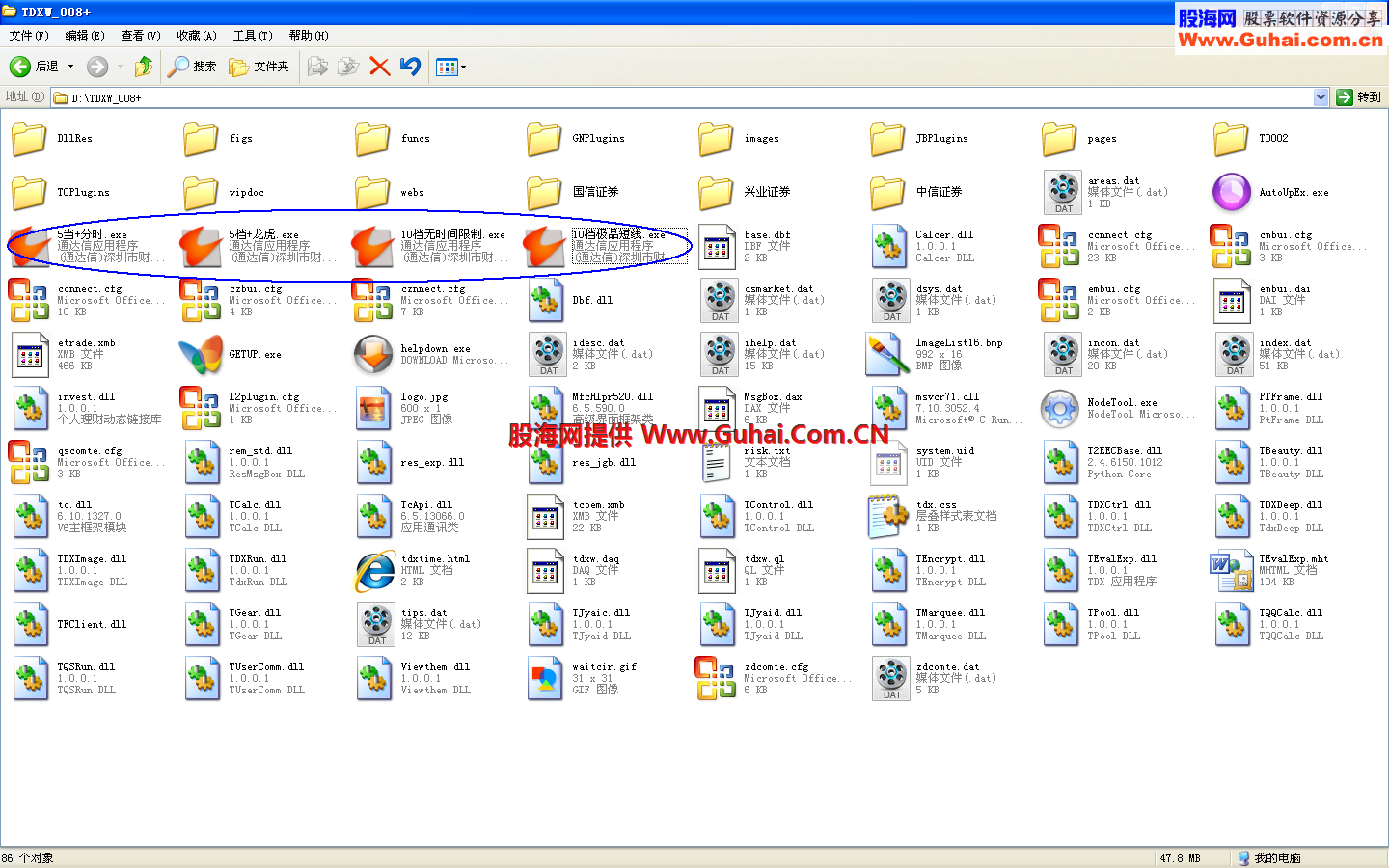This screenshot has height=868, width=1389.
Task: Select the ImageList16.bmp paintbrush icon
Action: pyautogui.click(x=887, y=355)
